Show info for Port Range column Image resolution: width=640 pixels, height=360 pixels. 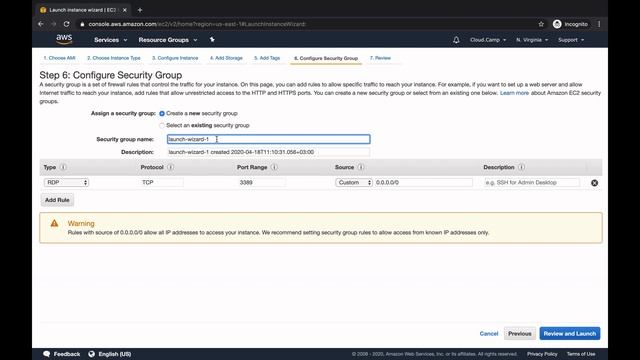274,167
